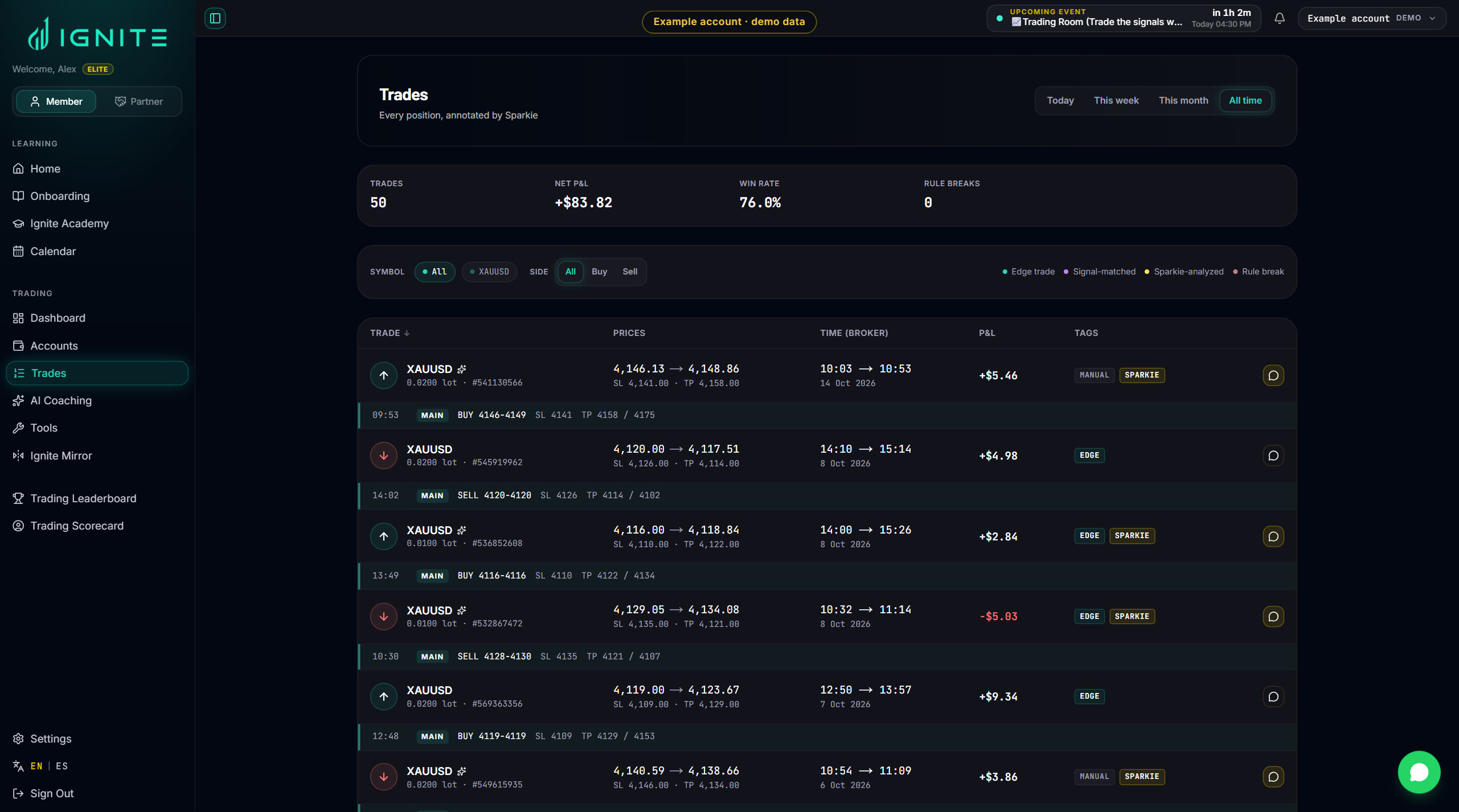Open comment icon for trade #536852608
Viewport: 1459px width, 812px height.
pos(1273,536)
